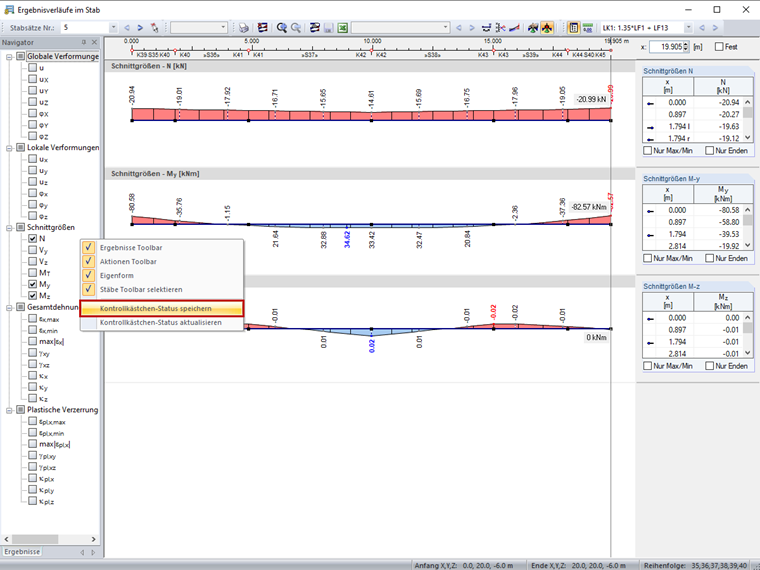Pin the Navigator panel
760x570 pixels.
(83, 42)
